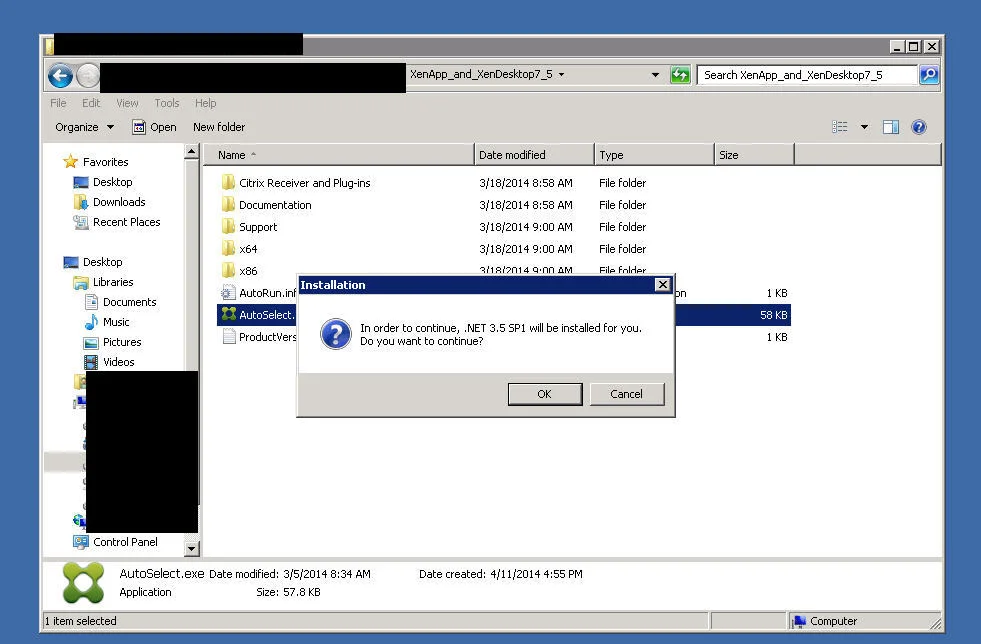Click OK in the Installation dialog
The height and width of the screenshot is (644, 981).
545,394
